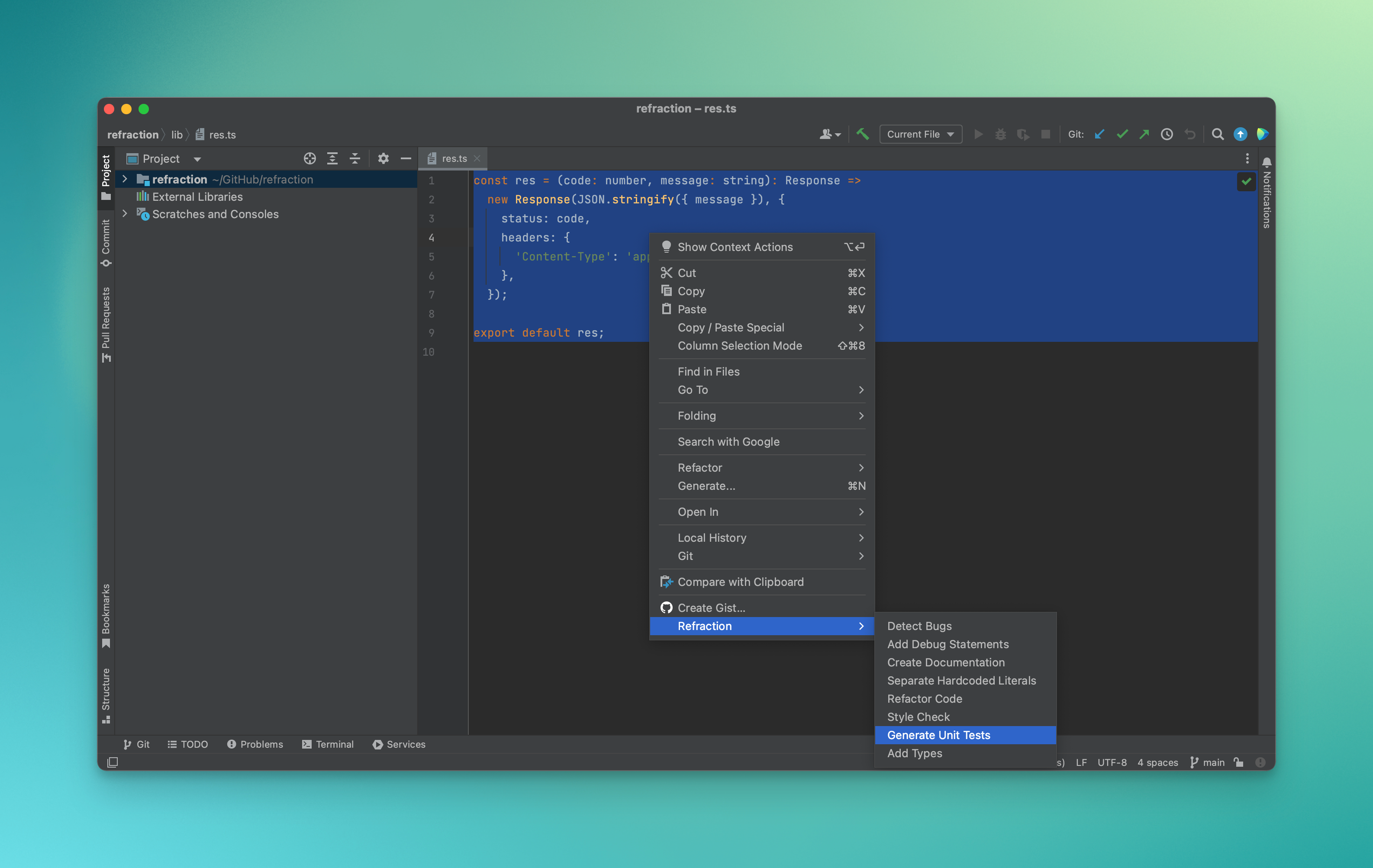Click Compare with Clipboard item
Viewport: 1373px width, 868px height.
(x=762, y=582)
